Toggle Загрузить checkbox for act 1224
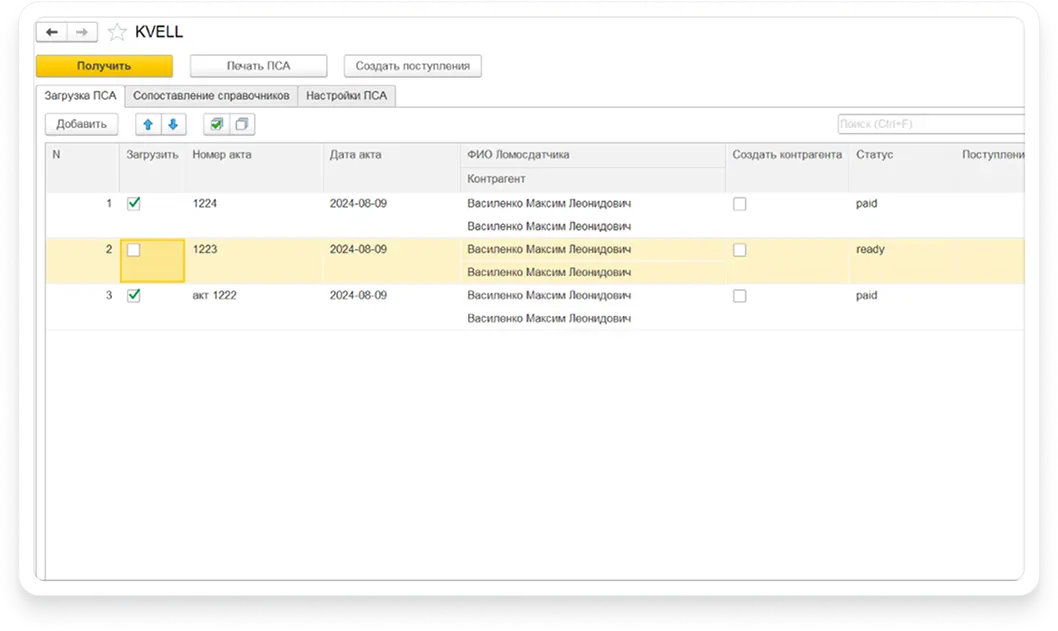 (134, 203)
